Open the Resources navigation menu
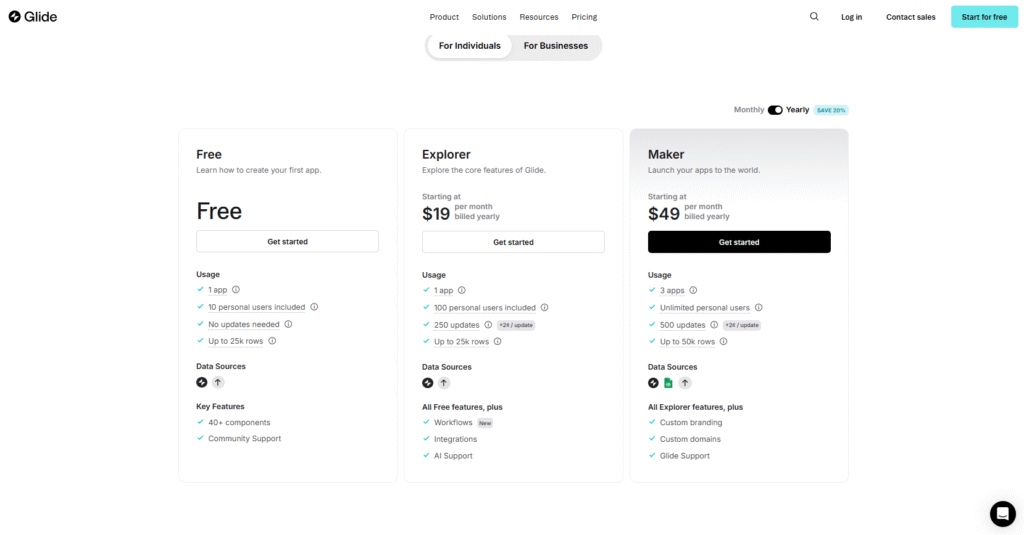The width and height of the screenshot is (1024, 535). click(539, 17)
